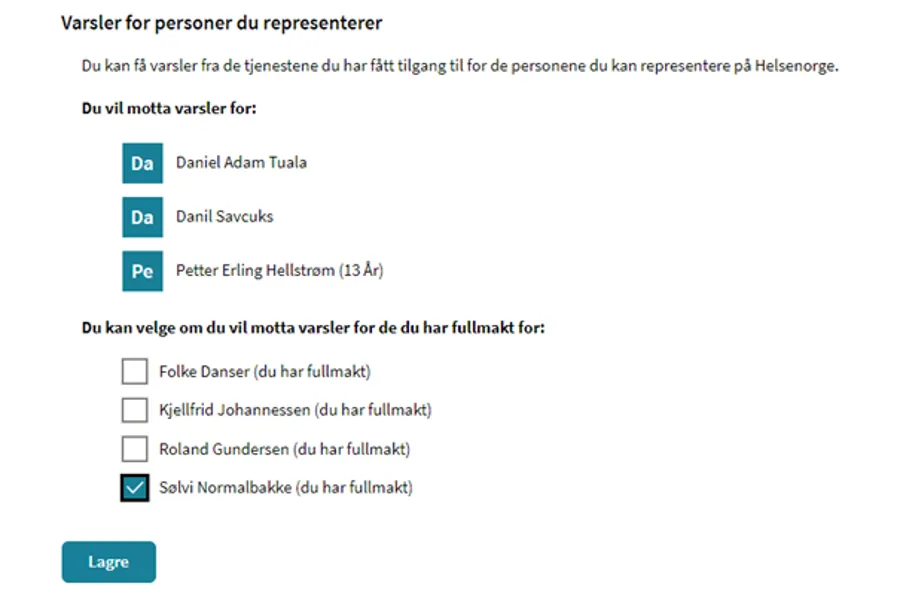
Task: Click the 'Varsler for personer du representerer' heading
Action: pos(221,22)
